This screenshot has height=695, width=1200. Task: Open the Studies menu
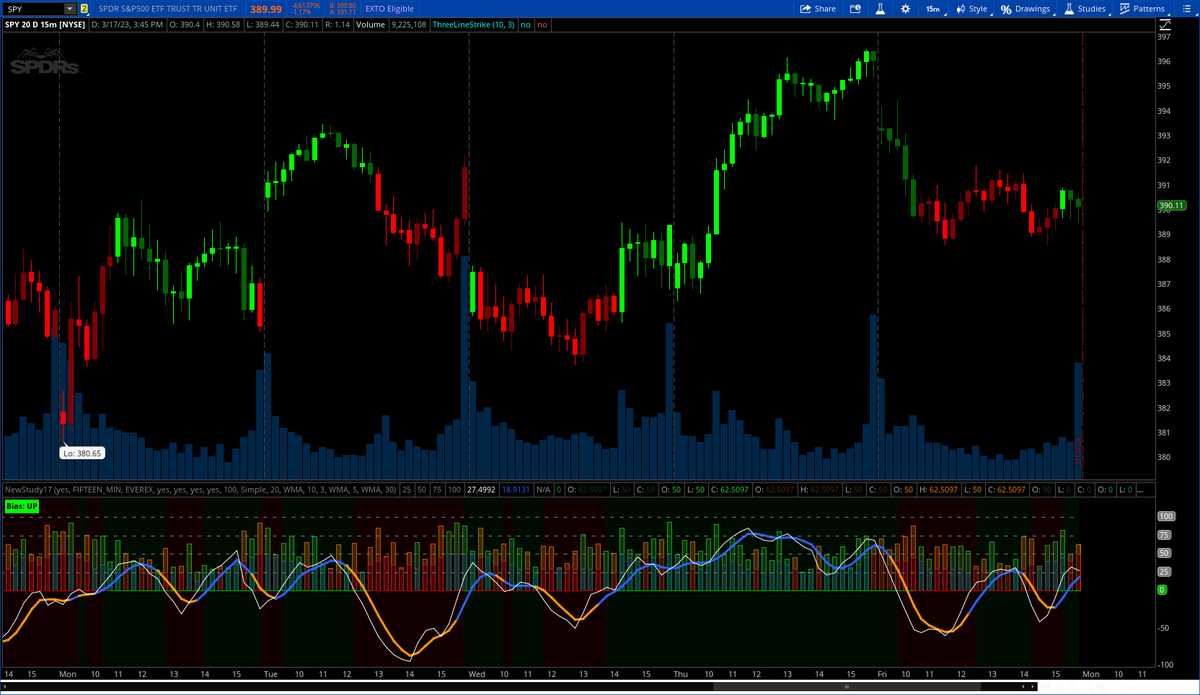click(x=1086, y=9)
